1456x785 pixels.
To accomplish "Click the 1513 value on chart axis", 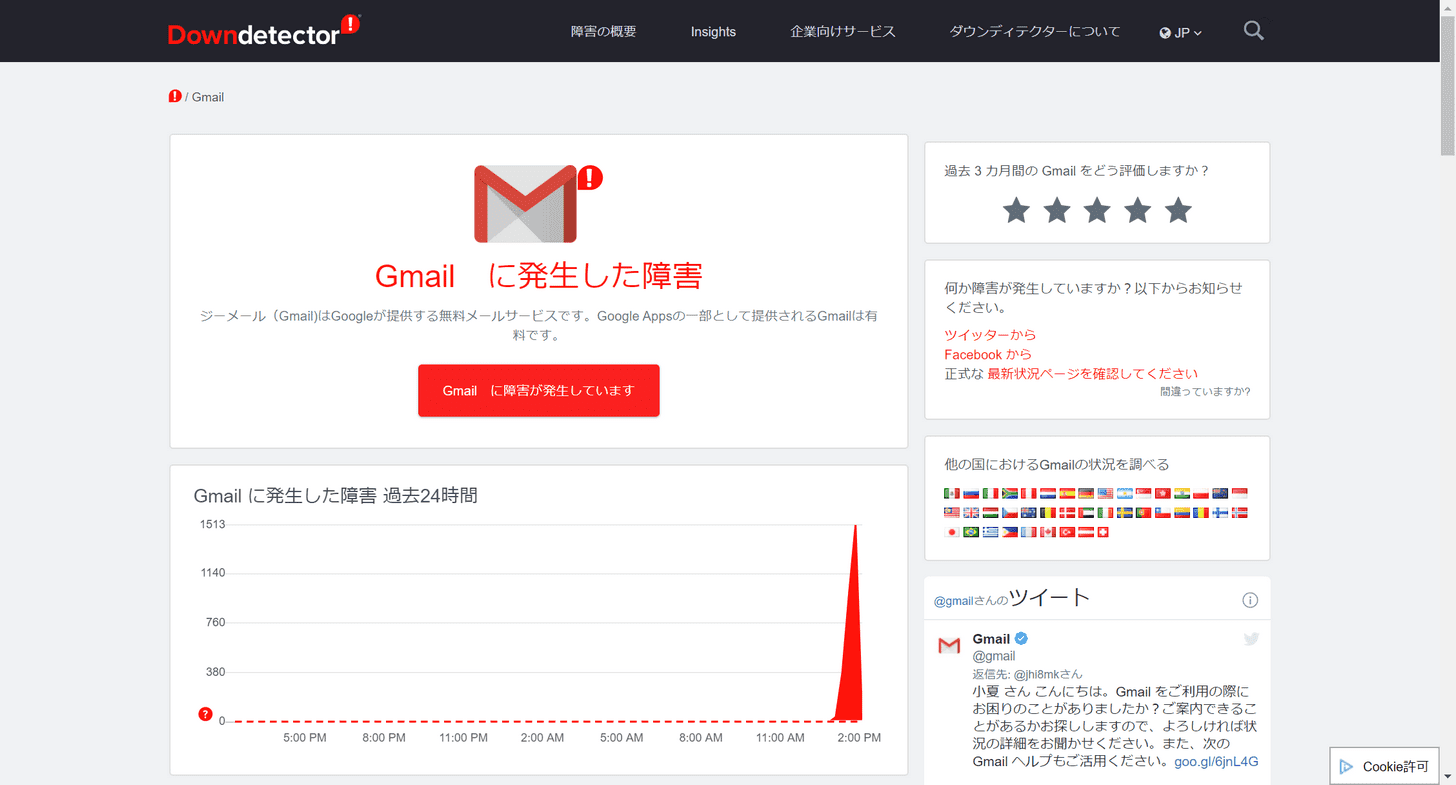I will pyautogui.click(x=213, y=524).
